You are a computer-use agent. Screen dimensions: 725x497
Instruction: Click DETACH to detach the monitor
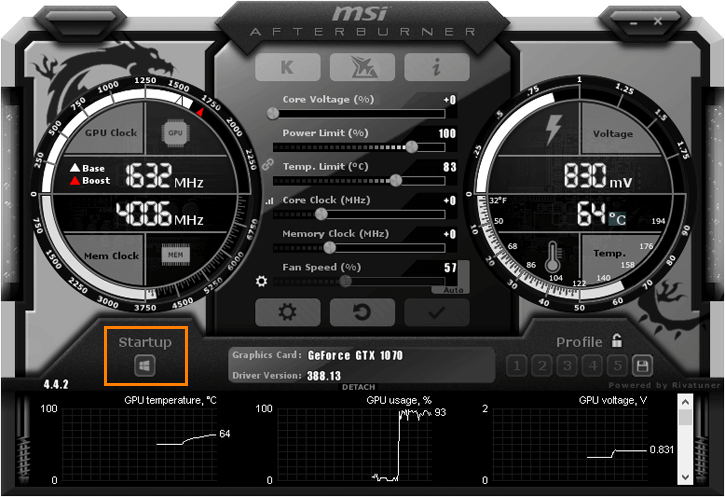pyautogui.click(x=358, y=387)
